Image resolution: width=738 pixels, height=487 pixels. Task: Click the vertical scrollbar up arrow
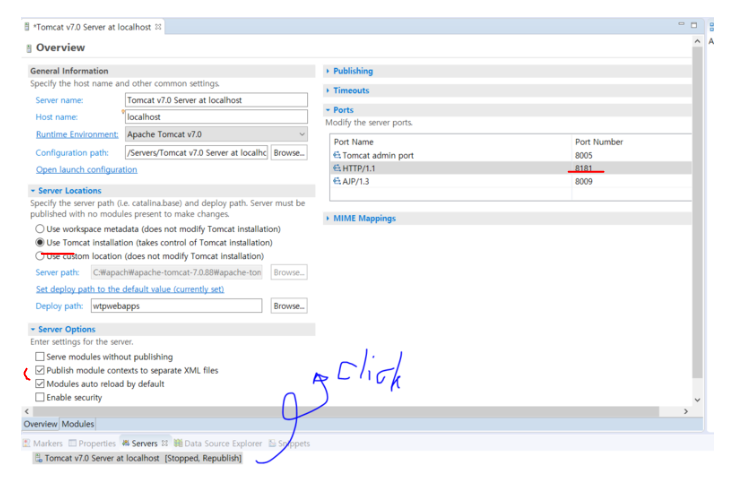tap(698, 41)
